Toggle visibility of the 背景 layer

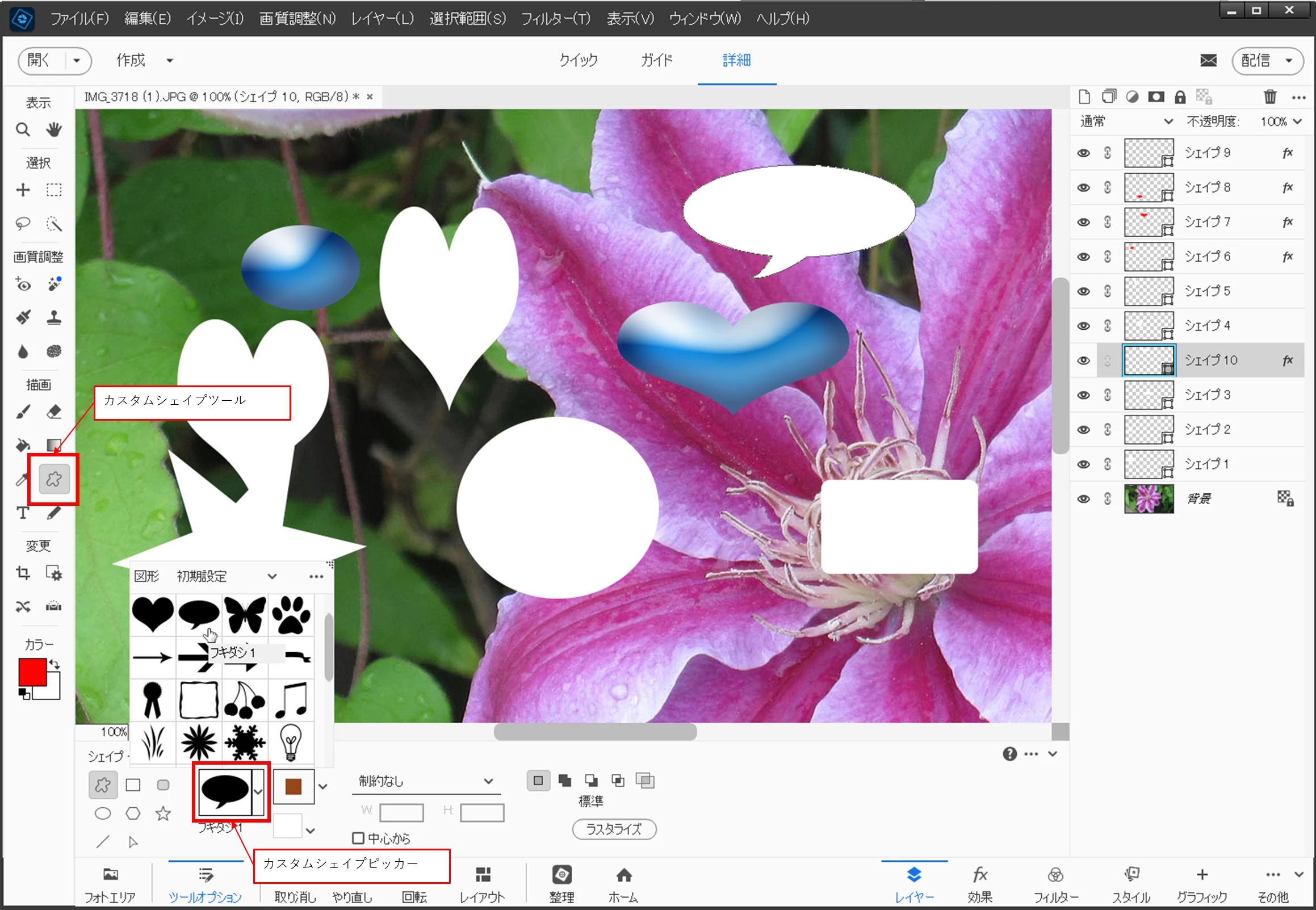click(x=1083, y=499)
